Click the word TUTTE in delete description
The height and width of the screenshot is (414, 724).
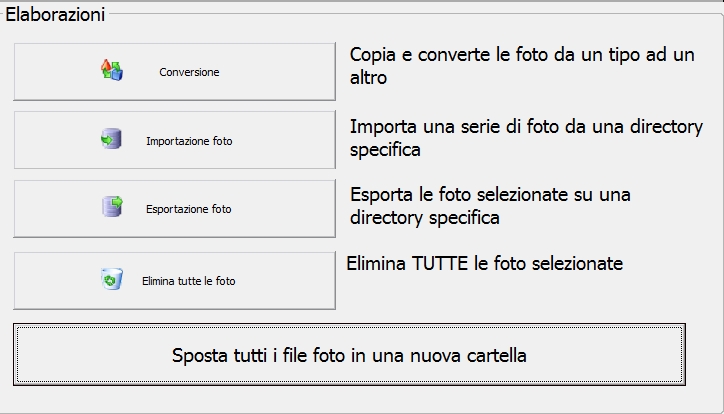point(440,264)
